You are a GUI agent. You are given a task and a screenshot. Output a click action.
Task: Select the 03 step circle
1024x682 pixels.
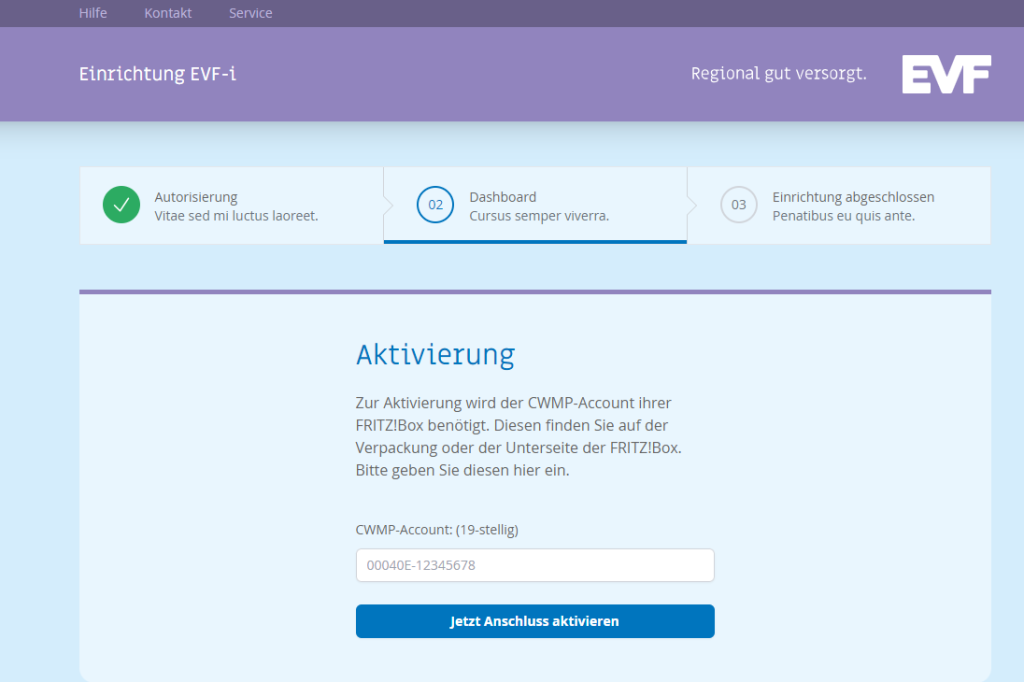coord(738,205)
